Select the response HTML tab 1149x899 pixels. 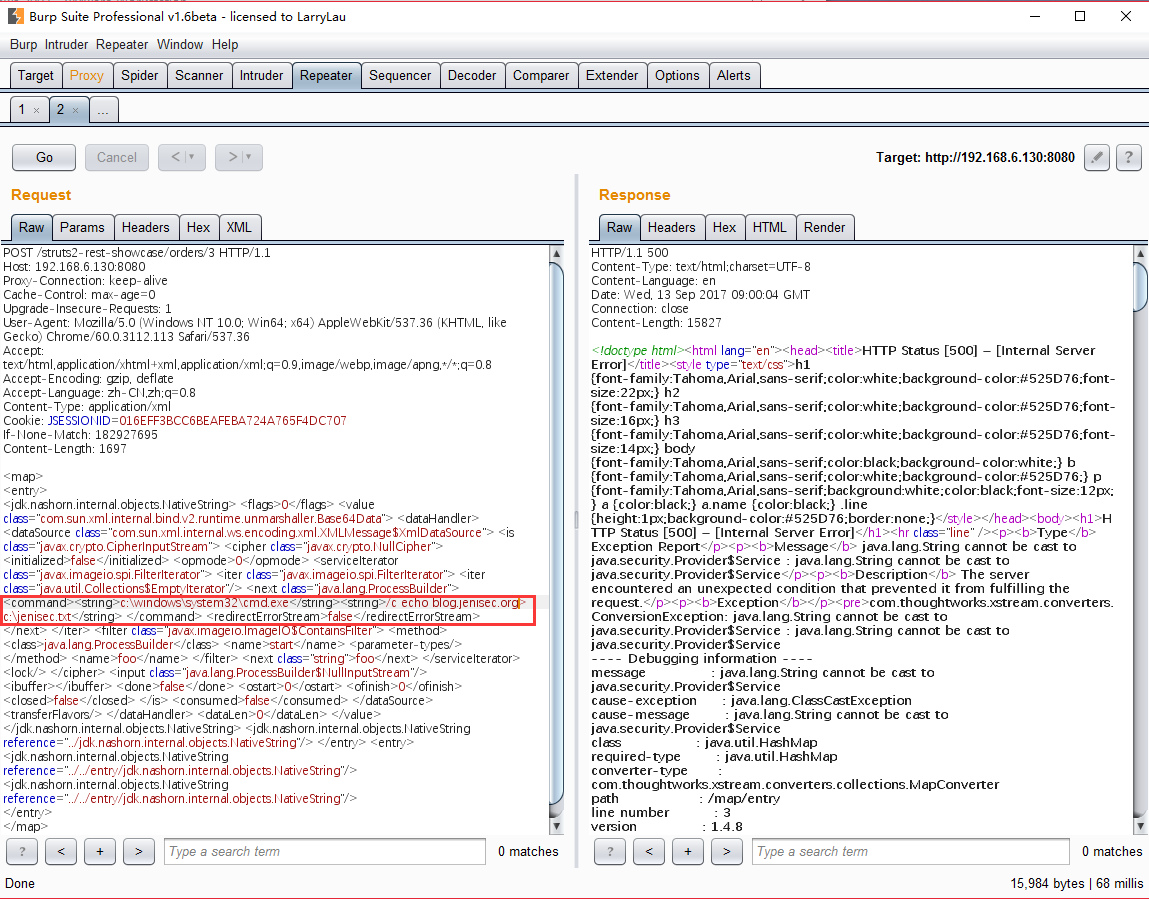tap(769, 227)
